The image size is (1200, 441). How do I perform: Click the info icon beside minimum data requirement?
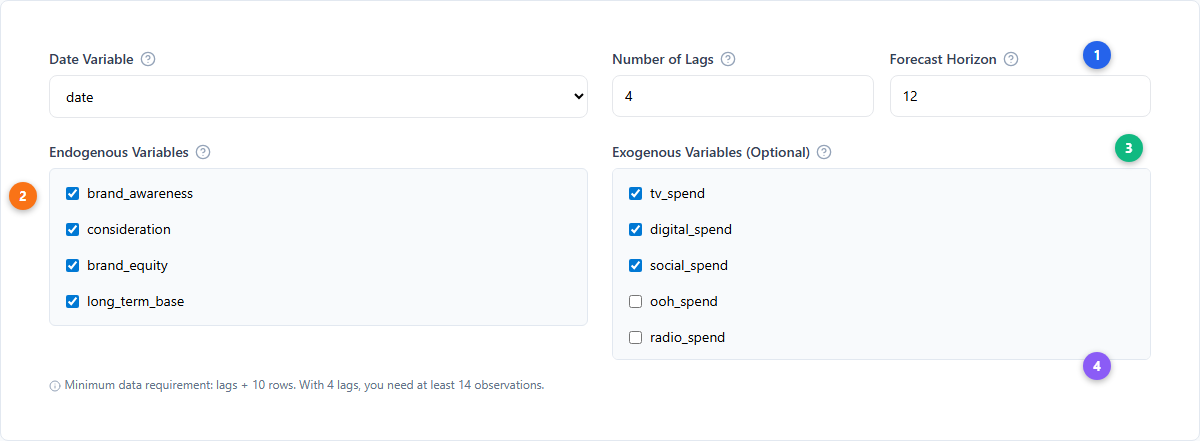pos(55,386)
